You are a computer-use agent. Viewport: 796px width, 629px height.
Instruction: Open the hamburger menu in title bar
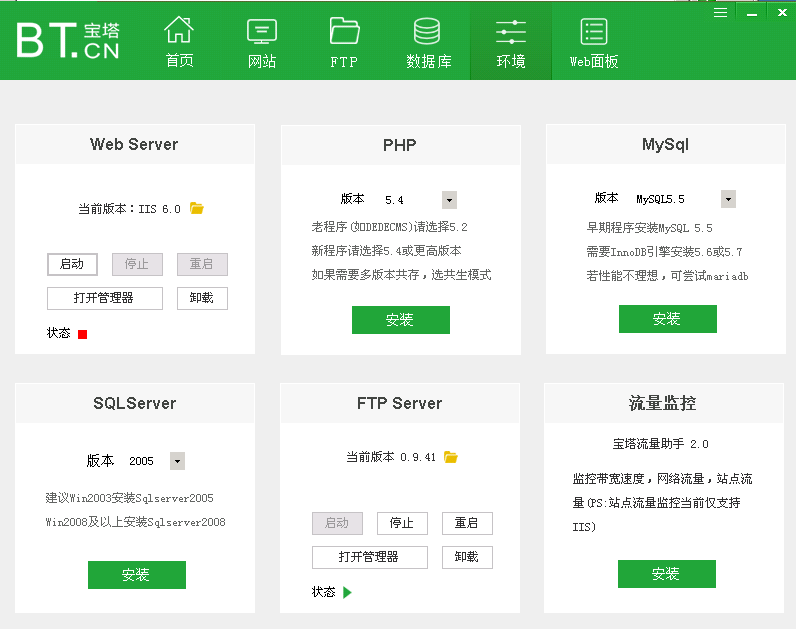click(x=720, y=13)
